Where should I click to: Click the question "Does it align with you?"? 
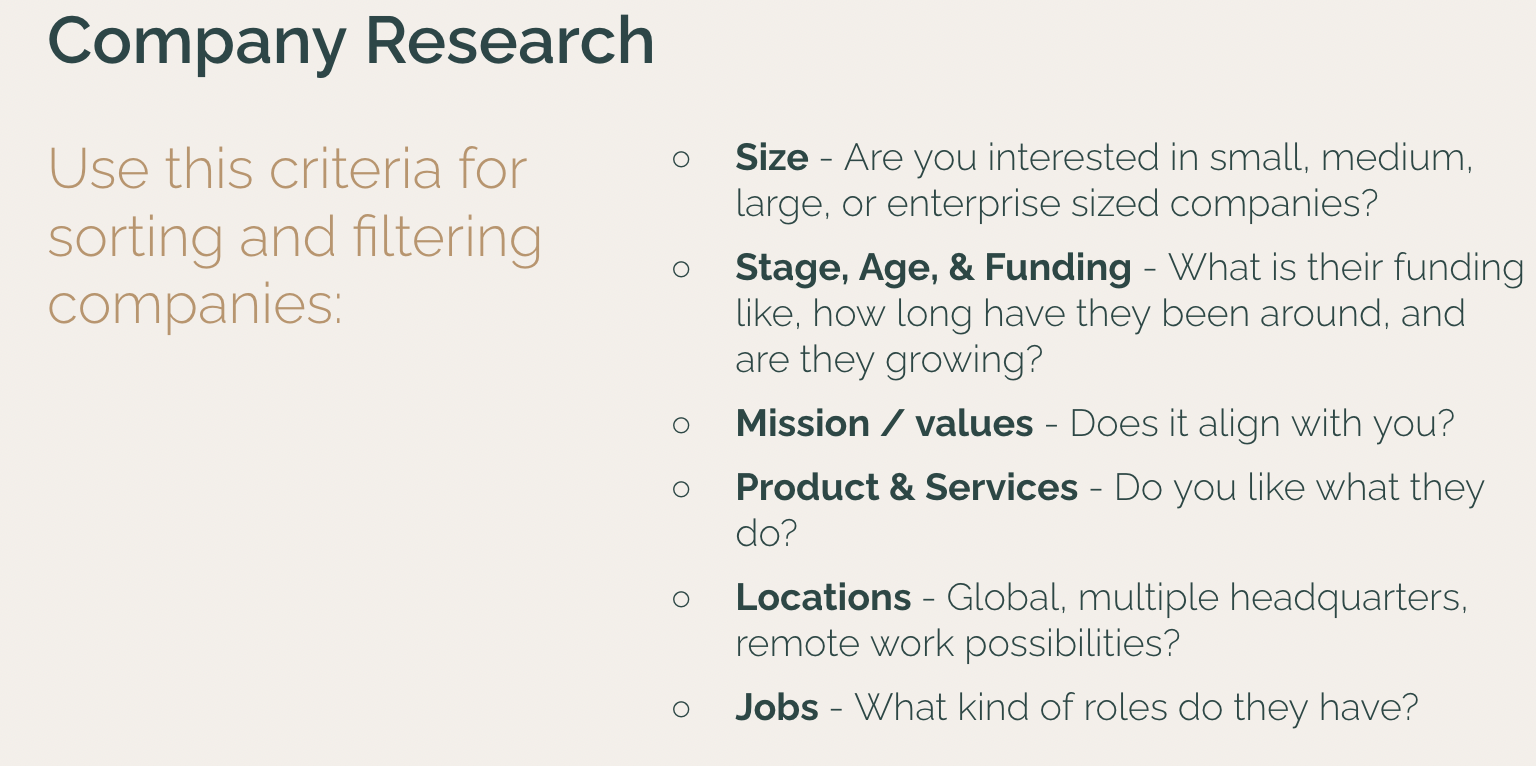click(x=1262, y=424)
